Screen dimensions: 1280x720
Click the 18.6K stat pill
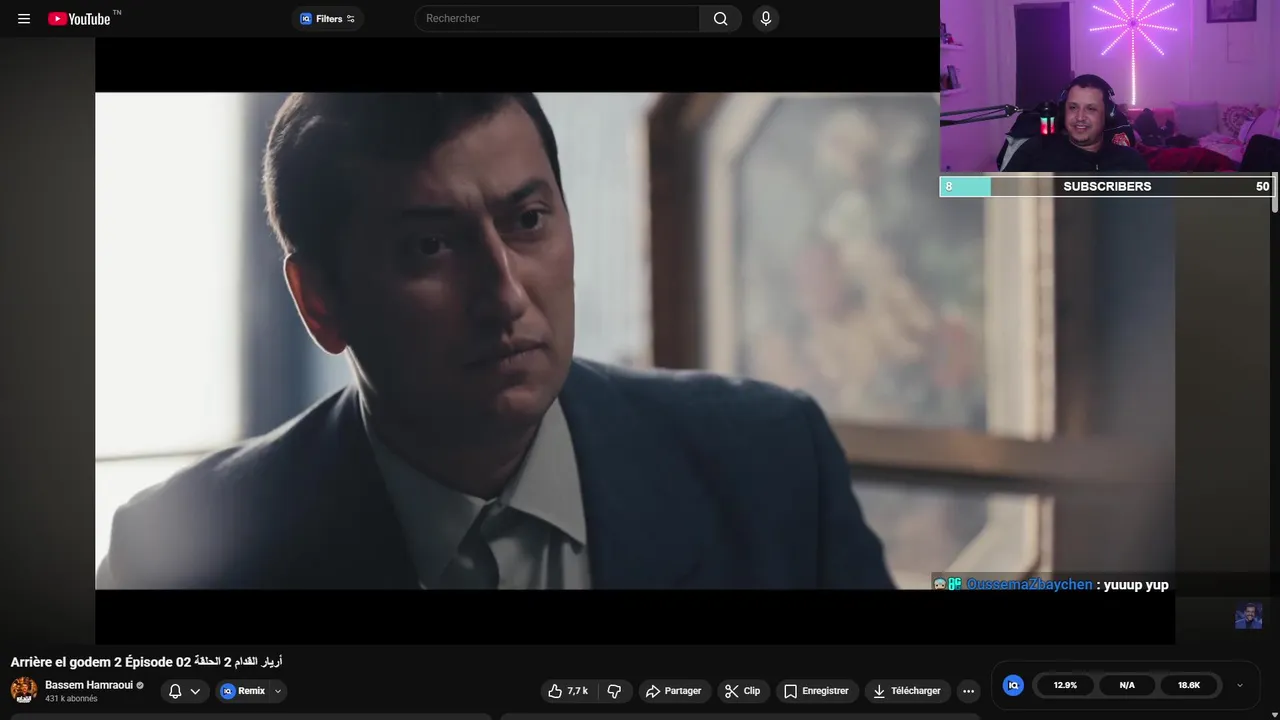tap(1189, 685)
